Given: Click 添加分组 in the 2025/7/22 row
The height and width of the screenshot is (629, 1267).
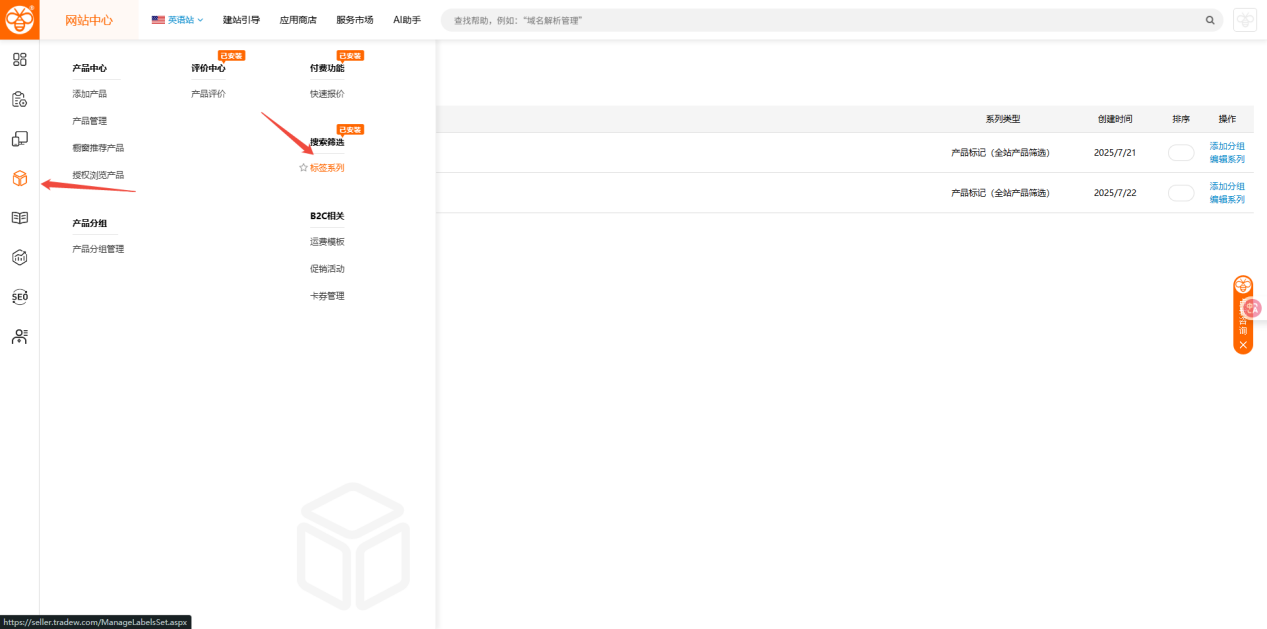Looking at the screenshot, I should click(x=1227, y=186).
